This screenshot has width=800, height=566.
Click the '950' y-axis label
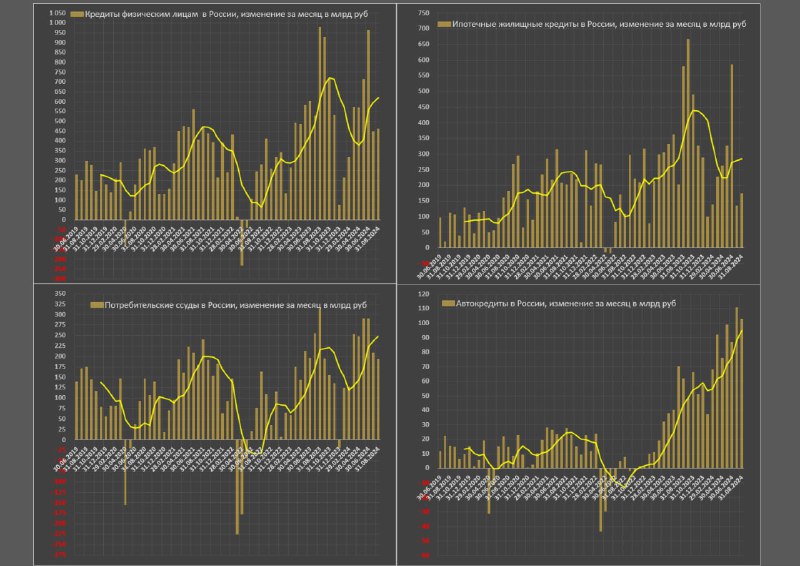coord(60,33)
